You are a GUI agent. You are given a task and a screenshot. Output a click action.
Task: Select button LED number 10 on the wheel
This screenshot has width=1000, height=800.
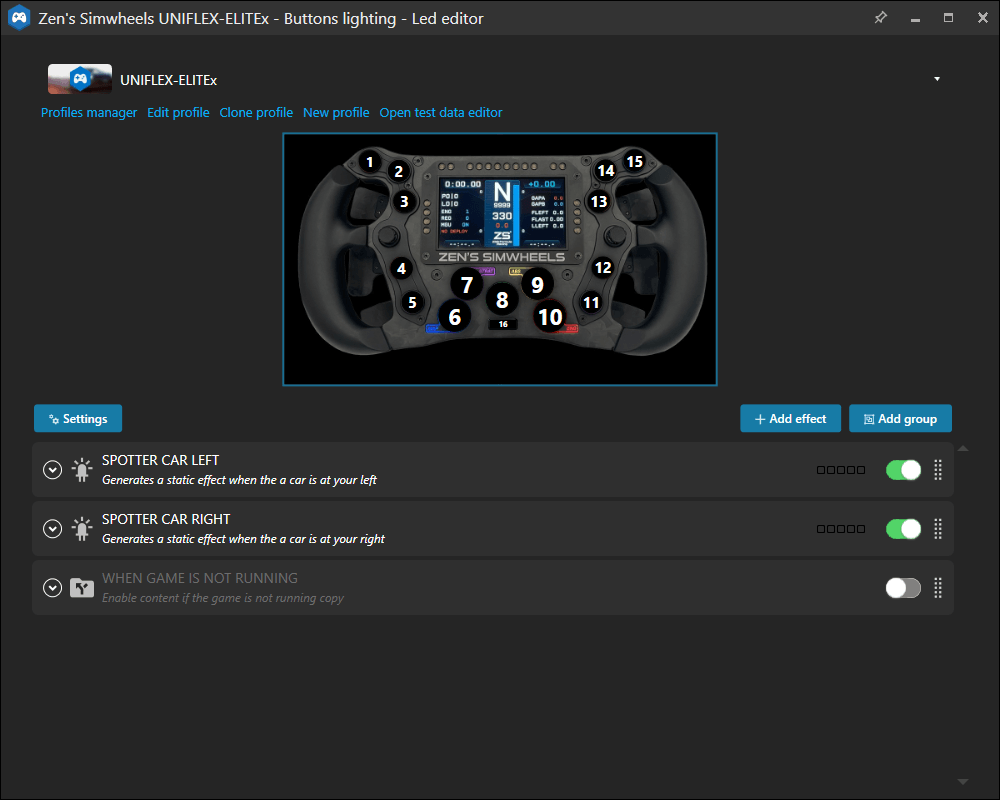550,317
